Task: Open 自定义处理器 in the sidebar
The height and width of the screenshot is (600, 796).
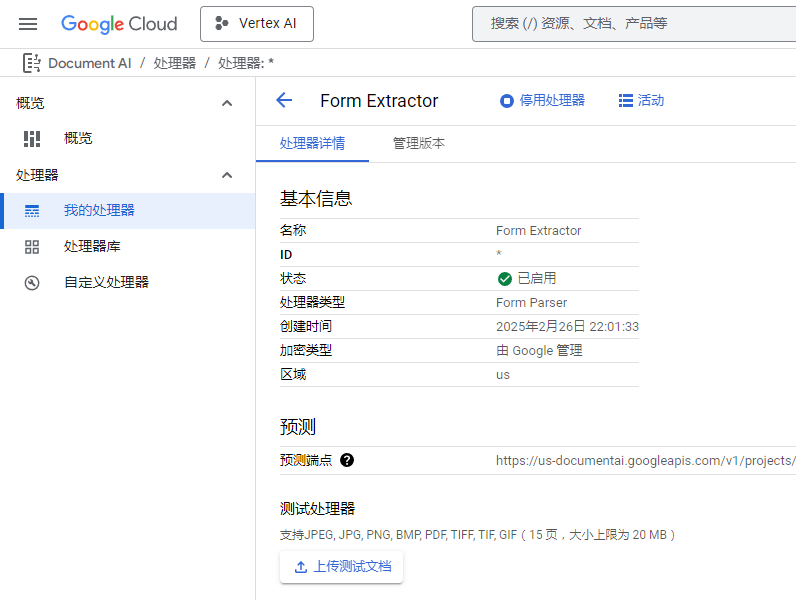Action: pos(106,282)
